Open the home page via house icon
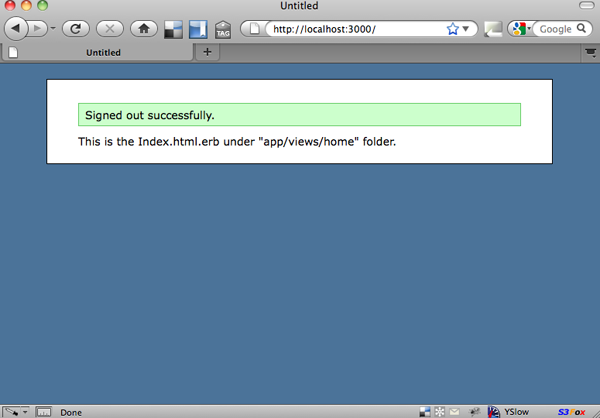Viewport: 600px width, 418px height. point(144,29)
